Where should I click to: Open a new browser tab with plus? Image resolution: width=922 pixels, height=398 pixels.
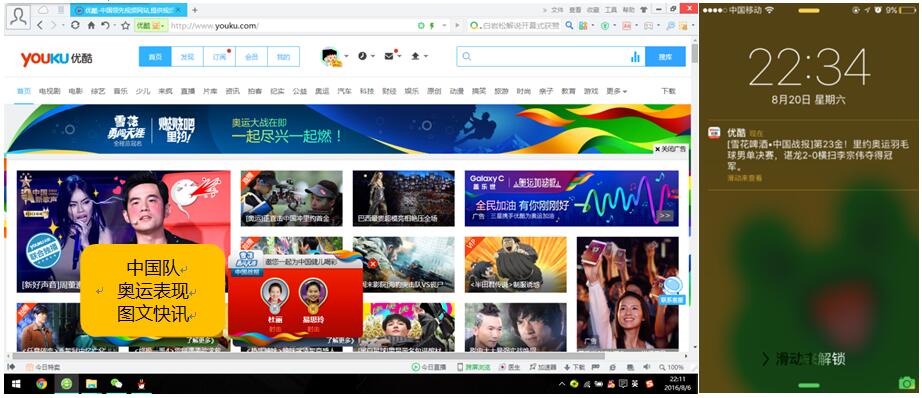[x=195, y=10]
